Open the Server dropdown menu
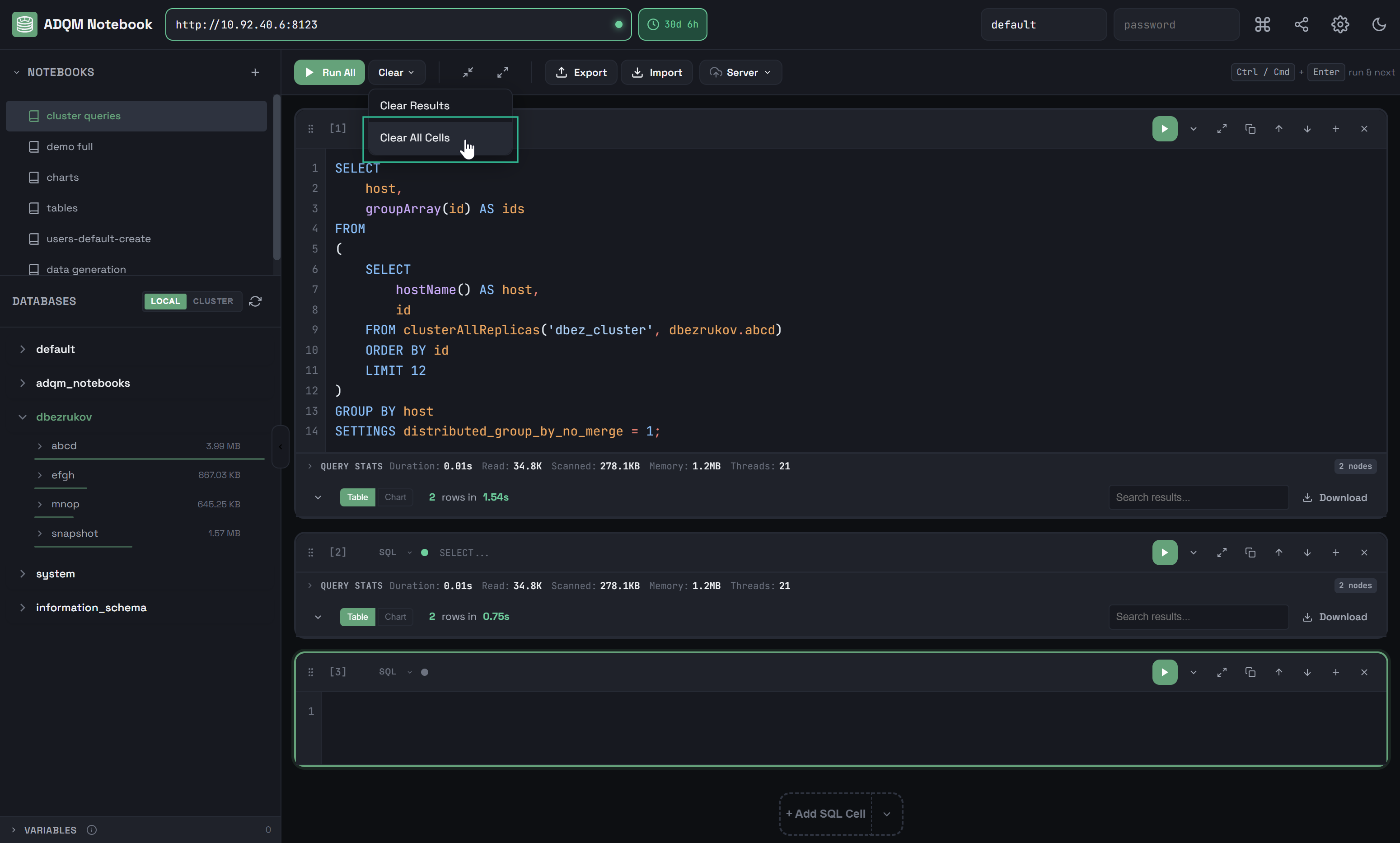 [x=740, y=72]
